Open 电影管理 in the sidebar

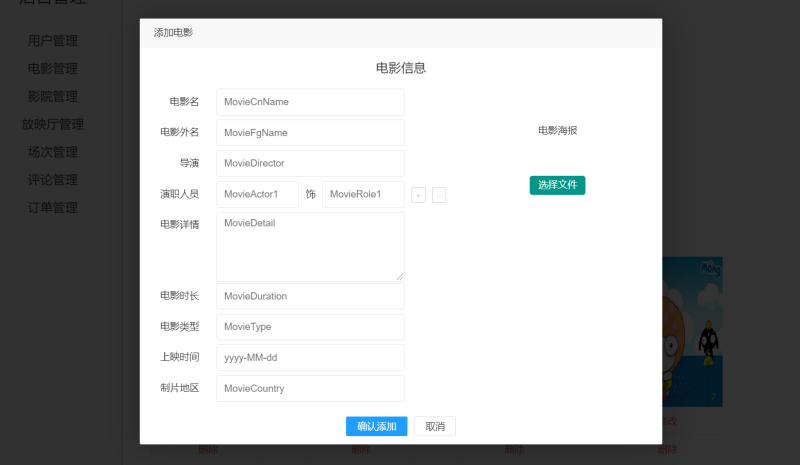[x=53, y=68]
